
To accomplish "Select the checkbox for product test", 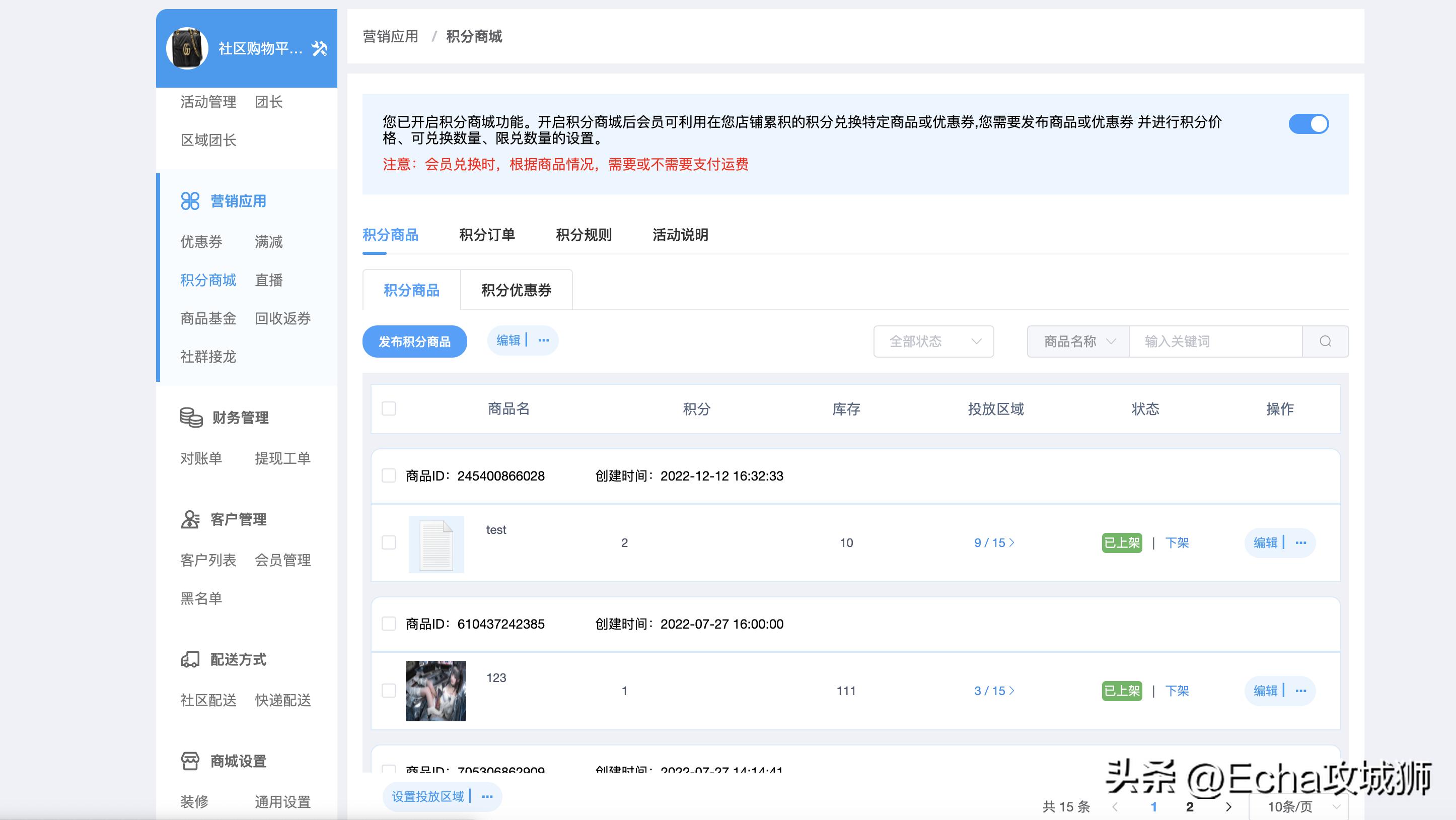I will click(388, 542).
